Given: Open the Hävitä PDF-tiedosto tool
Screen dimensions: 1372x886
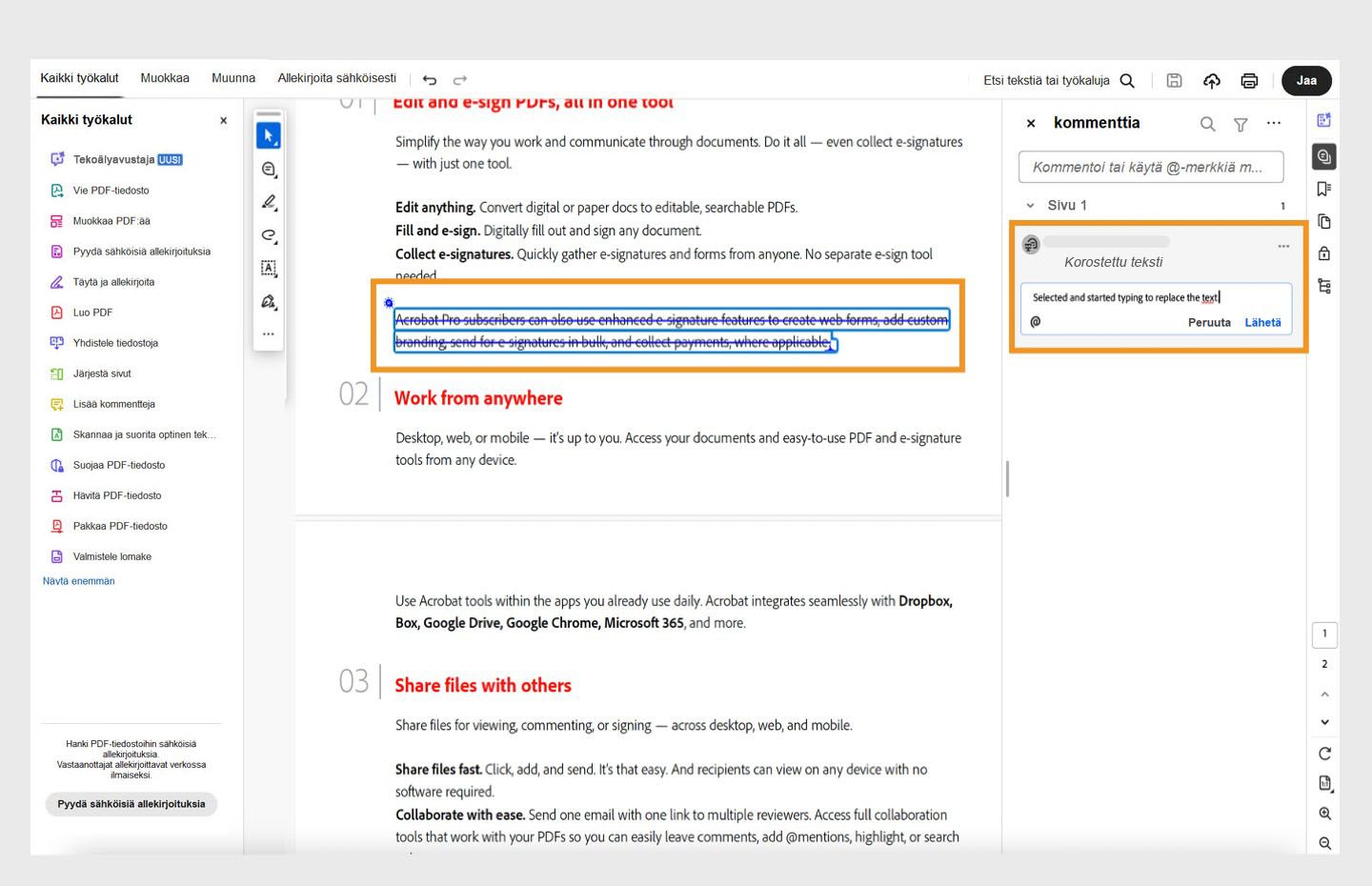Looking at the screenshot, I should pyautogui.click(x=105, y=495).
